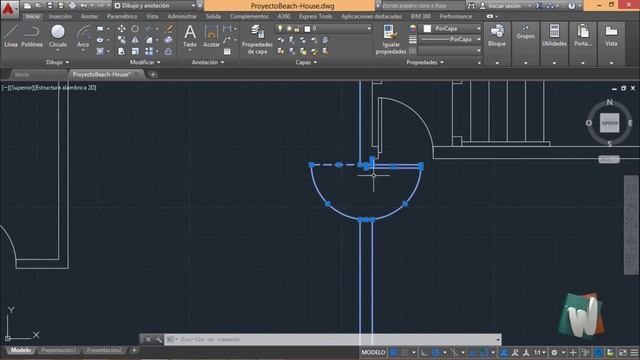
Task: Activate the Copy tool in Modificar panel
Action: coord(122,40)
